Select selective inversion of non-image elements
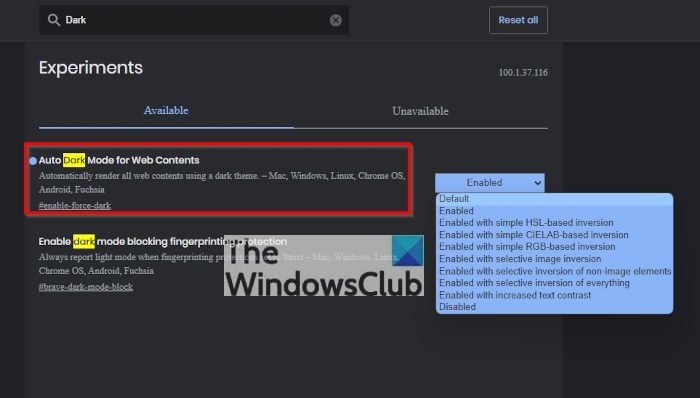 554,271
